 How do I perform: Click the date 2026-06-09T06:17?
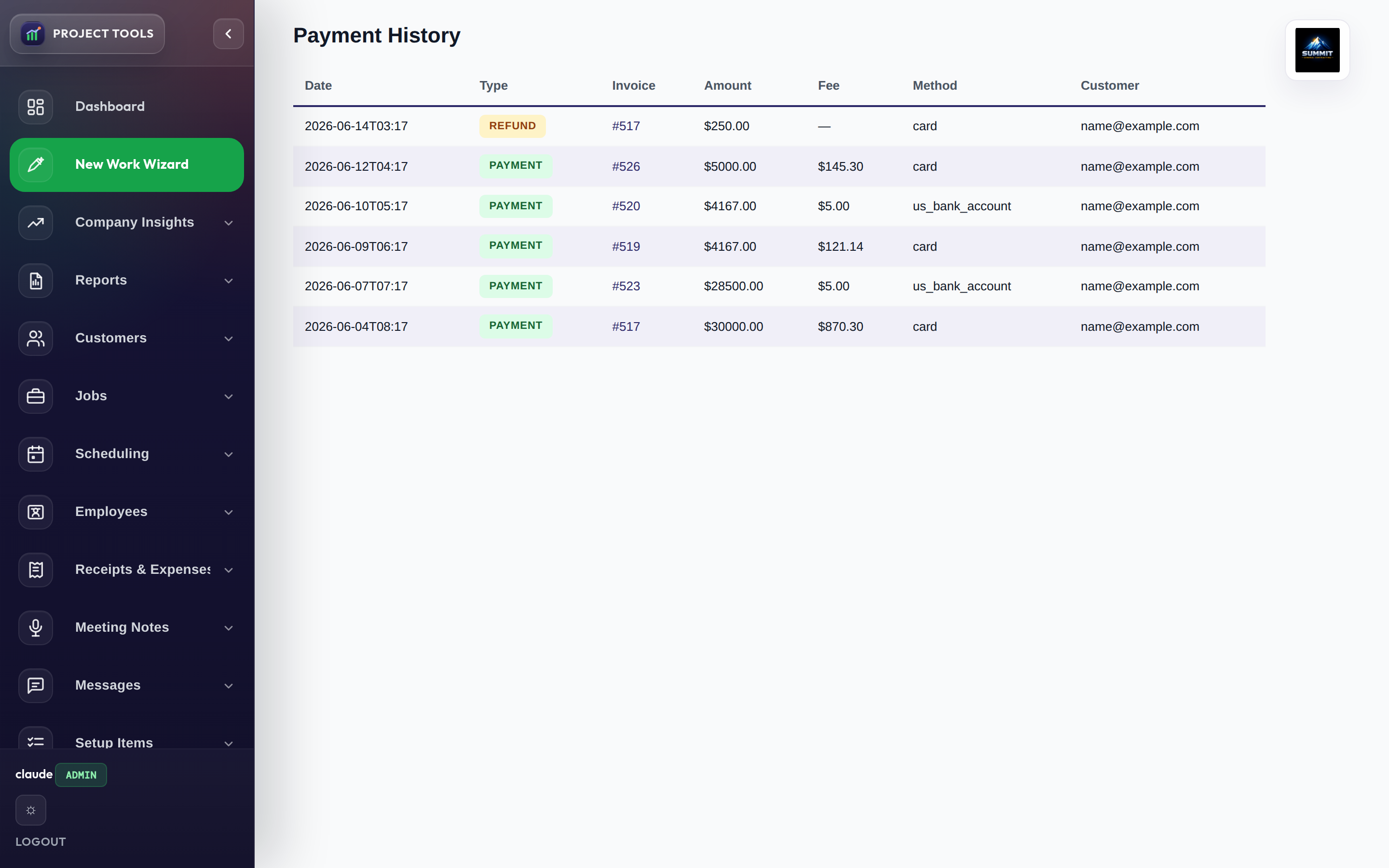click(356, 246)
